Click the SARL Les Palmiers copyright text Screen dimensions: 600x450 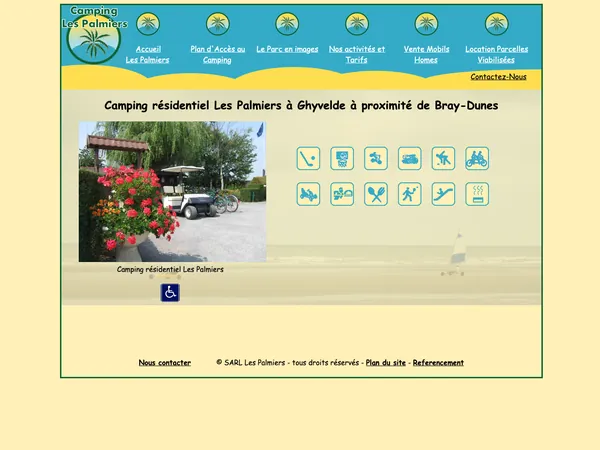[288, 362]
